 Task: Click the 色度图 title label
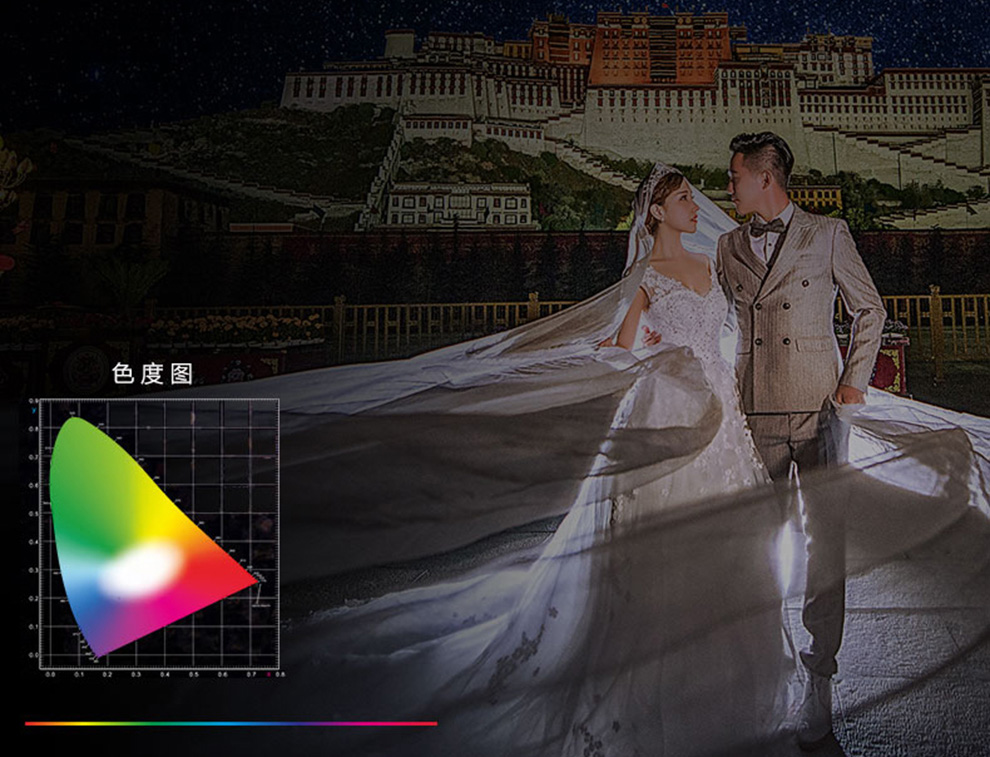[x=152, y=374]
